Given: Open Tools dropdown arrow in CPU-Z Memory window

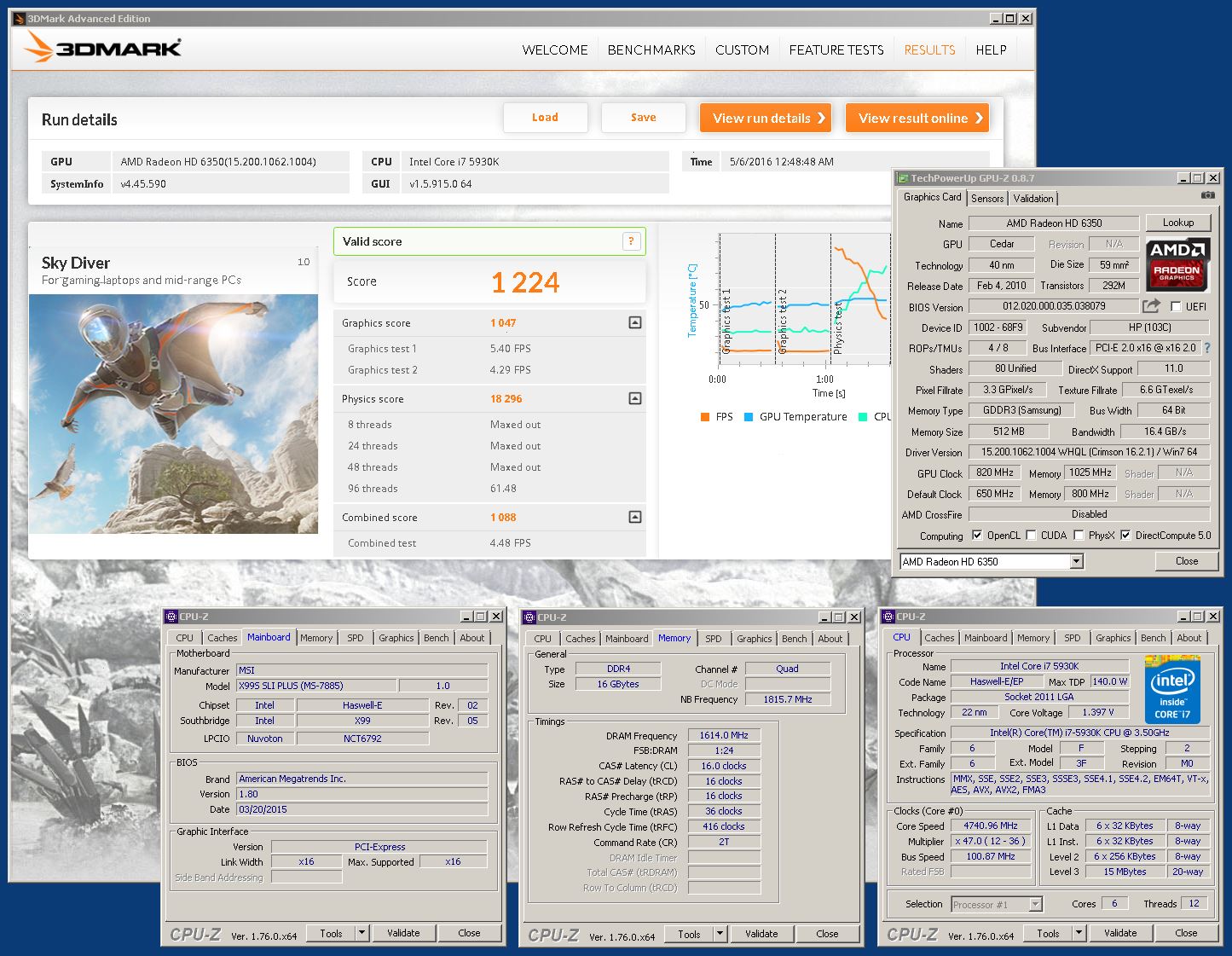Looking at the screenshot, I should (720, 934).
